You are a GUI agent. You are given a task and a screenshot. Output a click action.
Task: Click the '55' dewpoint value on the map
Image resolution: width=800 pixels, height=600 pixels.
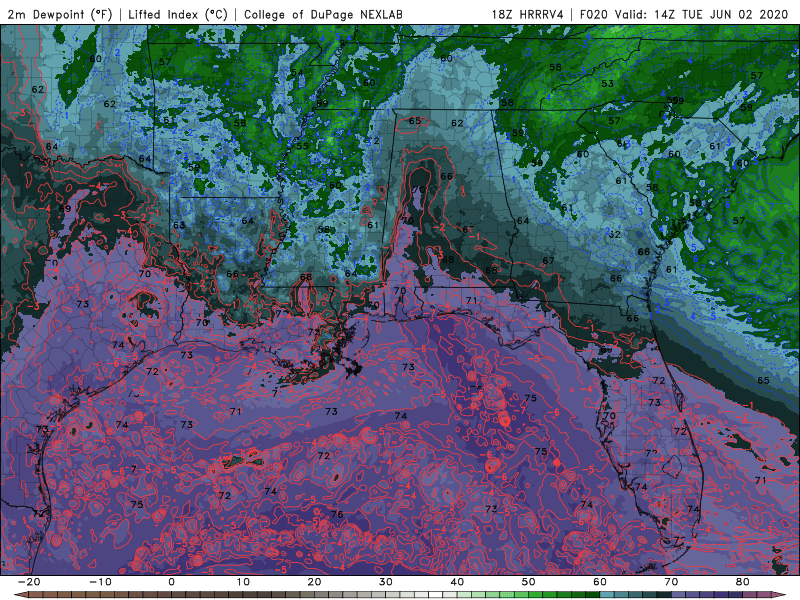[303, 146]
